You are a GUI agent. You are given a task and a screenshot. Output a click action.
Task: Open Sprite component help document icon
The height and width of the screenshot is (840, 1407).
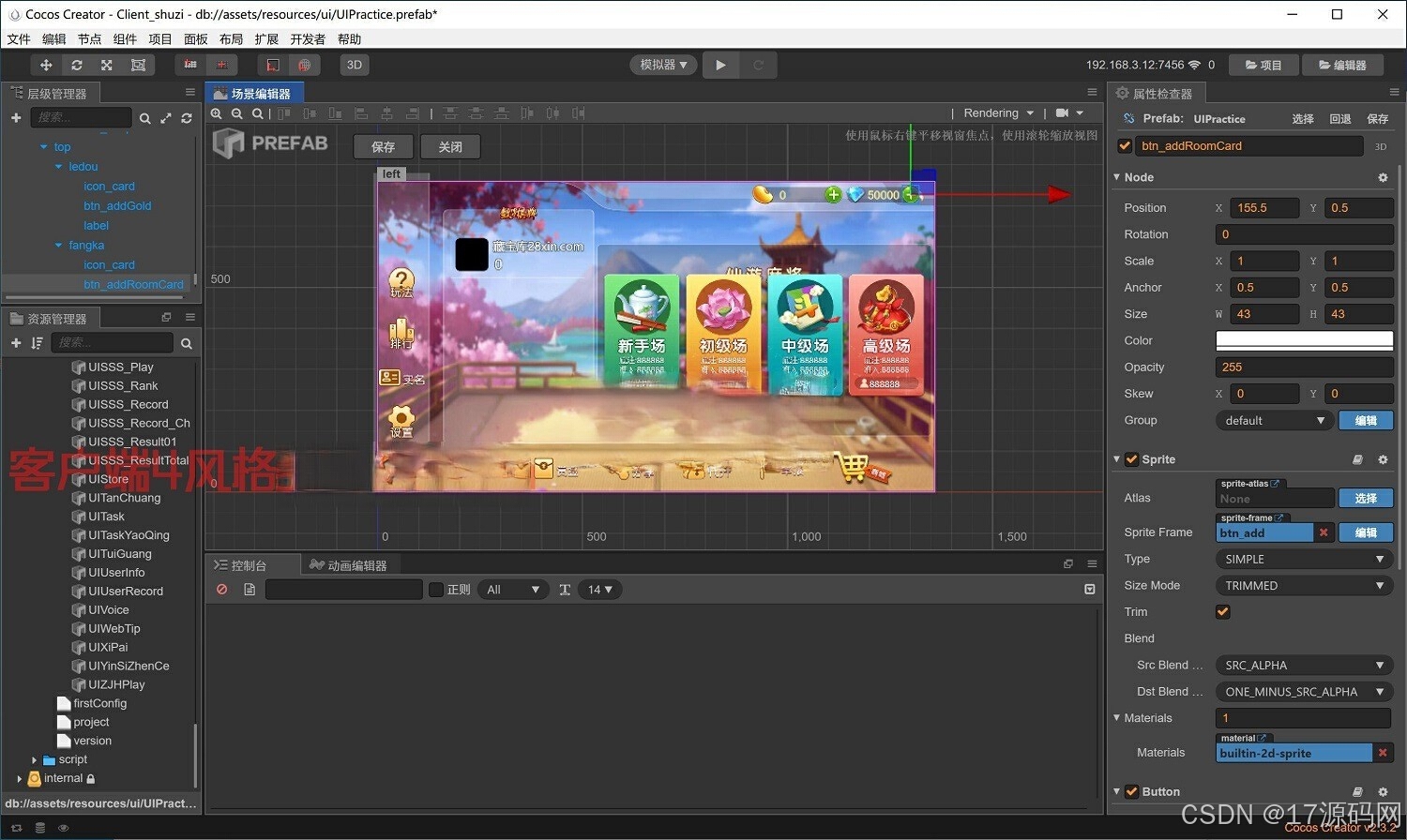[1357, 459]
